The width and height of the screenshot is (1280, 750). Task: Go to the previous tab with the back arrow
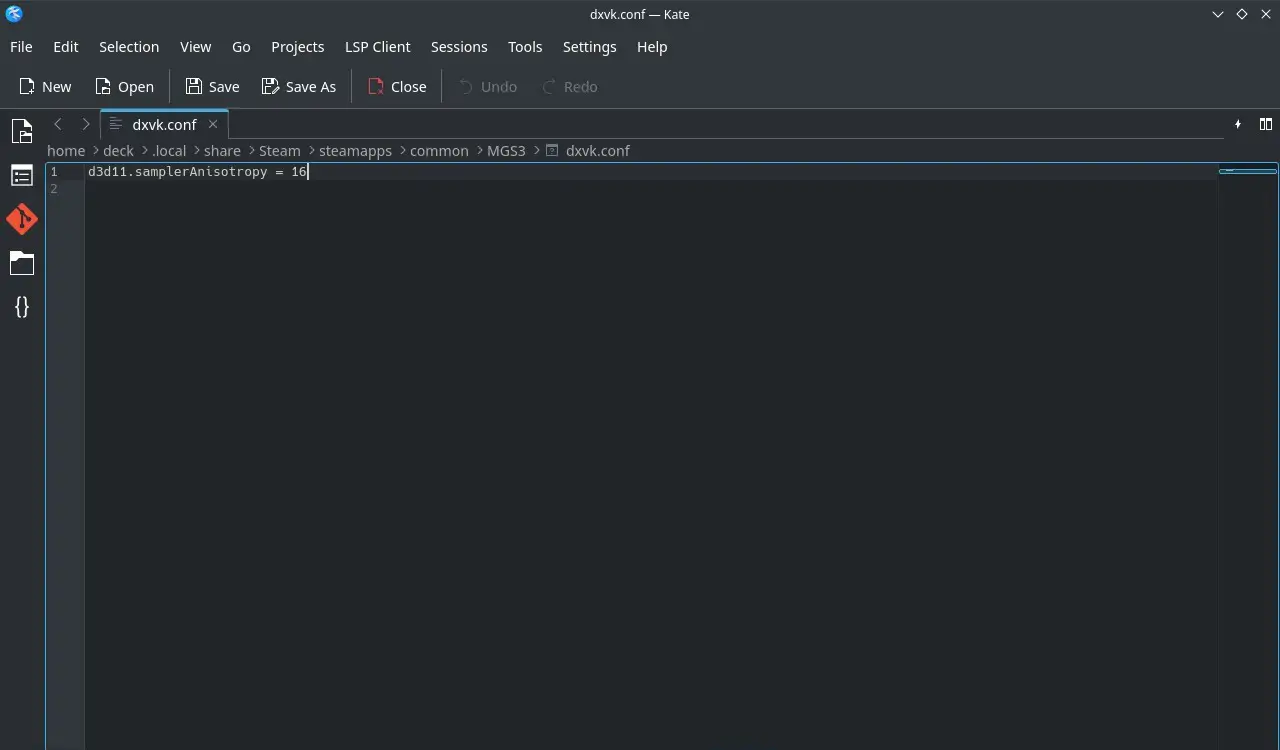tap(58, 124)
